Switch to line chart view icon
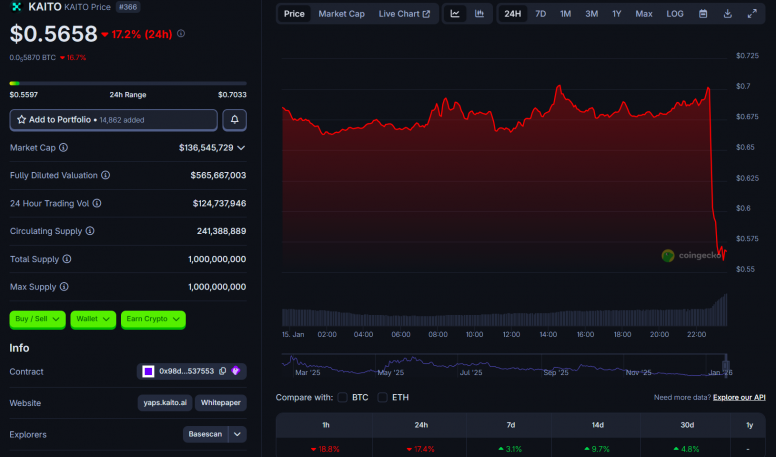This screenshot has height=457, width=776. click(x=455, y=14)
